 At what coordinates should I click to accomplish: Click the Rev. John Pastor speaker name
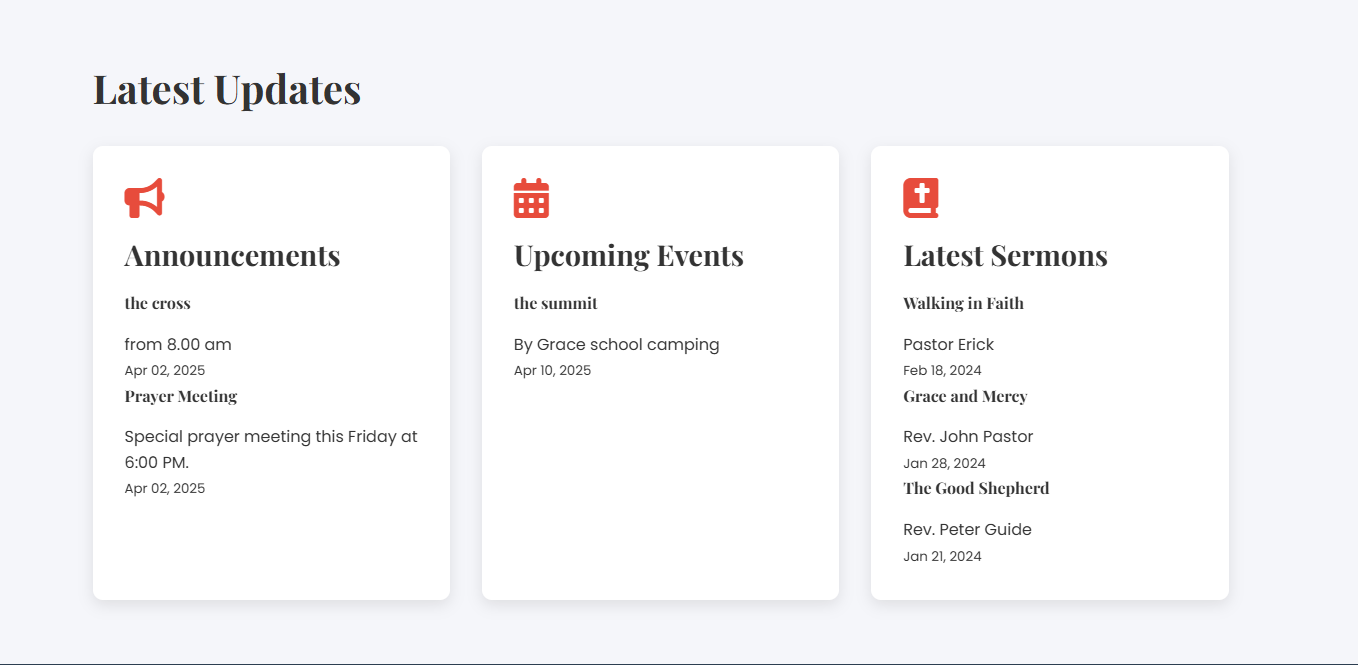[x=968, y=436]
